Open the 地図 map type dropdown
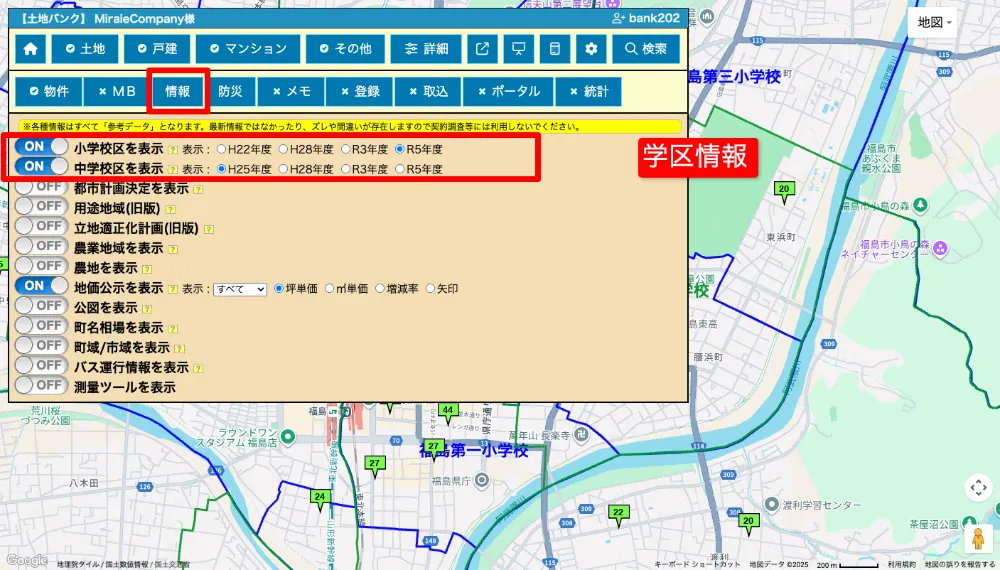The image size is (1000, 570). [932, 22]
